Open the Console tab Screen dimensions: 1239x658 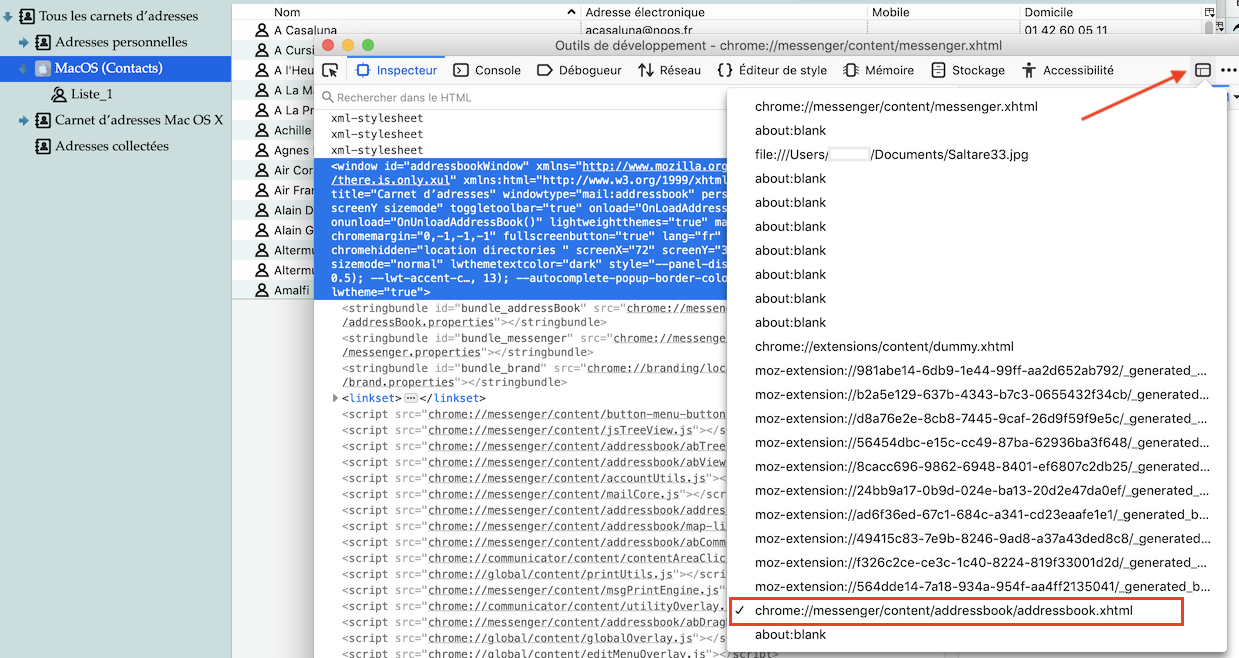pyautogui.click(x=487, y=70)
